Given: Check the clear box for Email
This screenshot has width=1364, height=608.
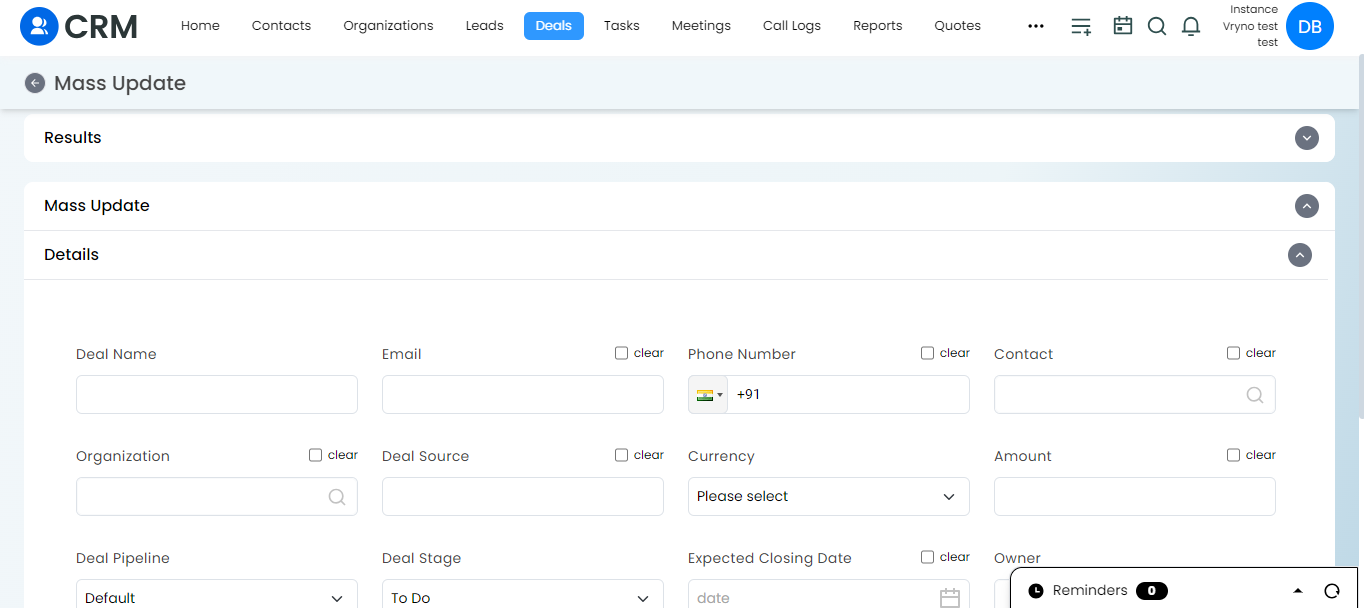Looking at the screenshot, I should click(x=621, y=353).
